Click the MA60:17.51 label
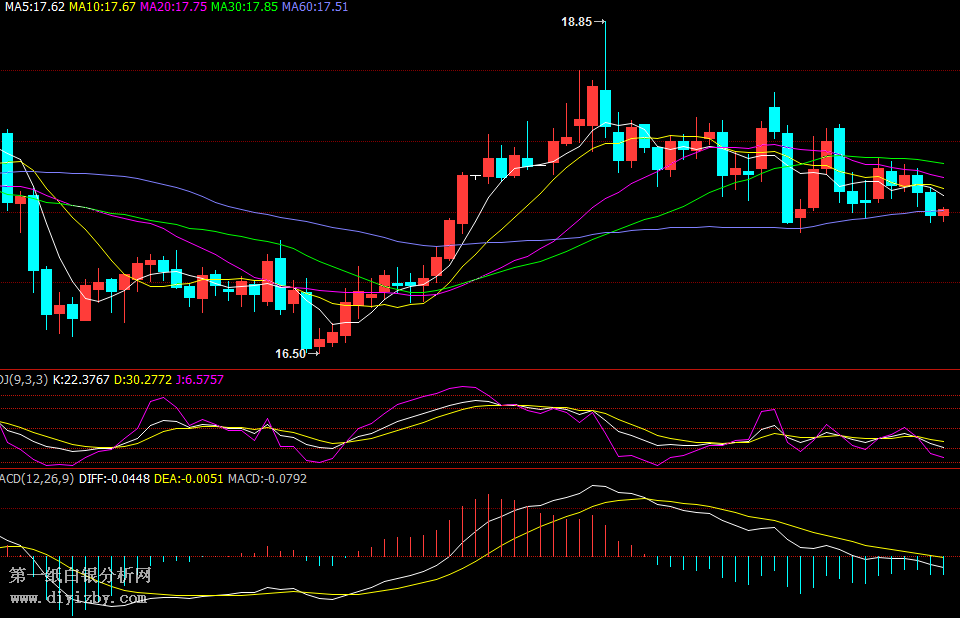 (315, 7)
